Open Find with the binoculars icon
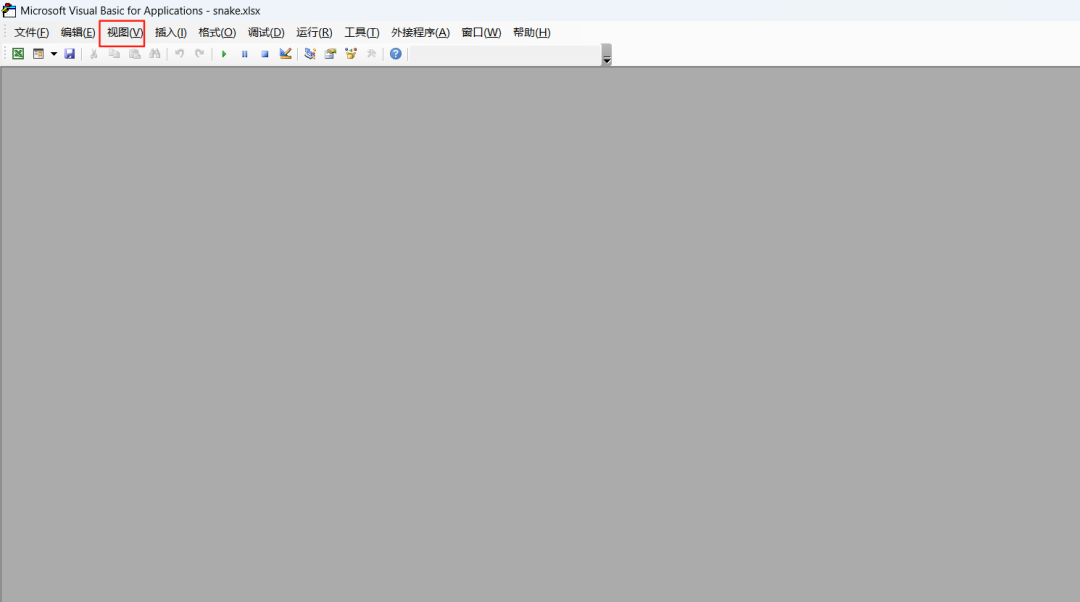The width and height of the screenshot is (1080, 602). pyautogui.click(x=155, y=54)
